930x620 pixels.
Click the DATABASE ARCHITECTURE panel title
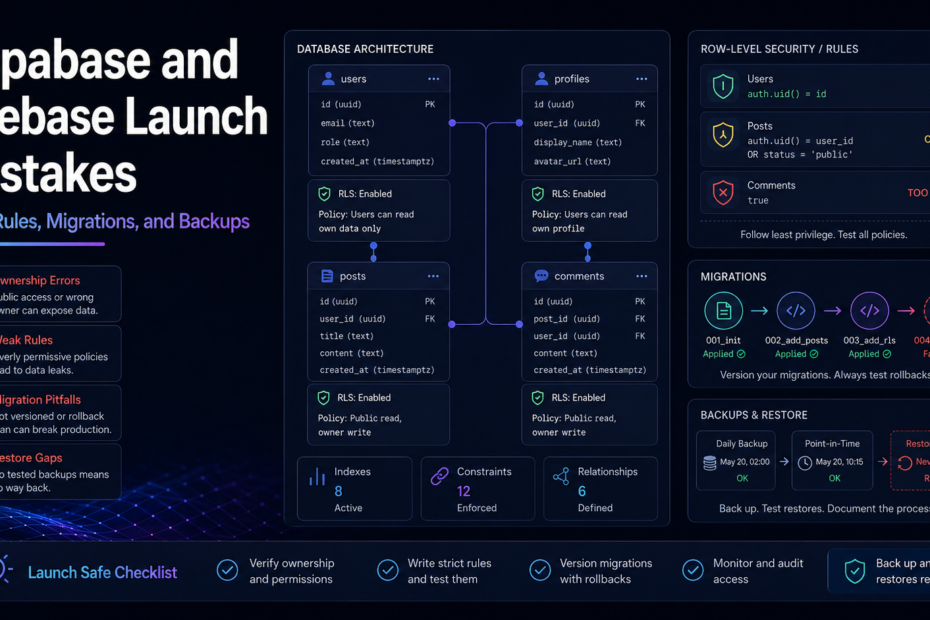tap(365, 49)
